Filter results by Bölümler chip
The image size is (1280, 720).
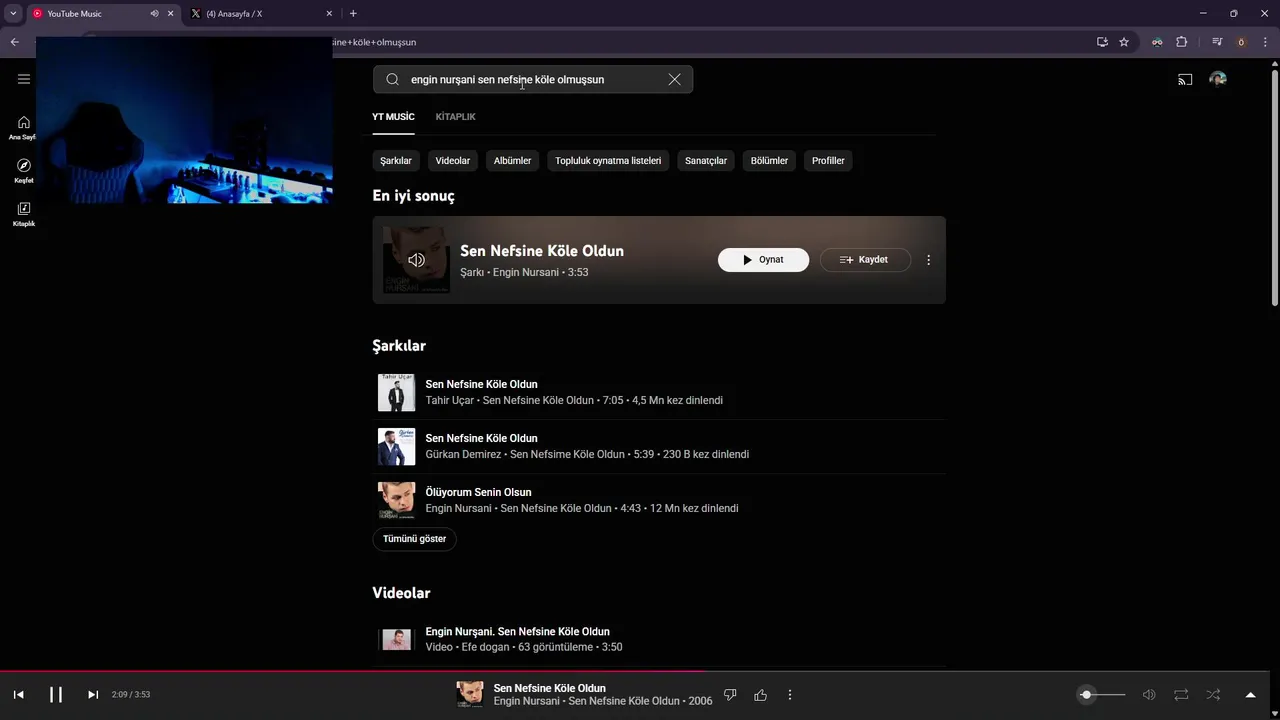click(x=769, y=160)
